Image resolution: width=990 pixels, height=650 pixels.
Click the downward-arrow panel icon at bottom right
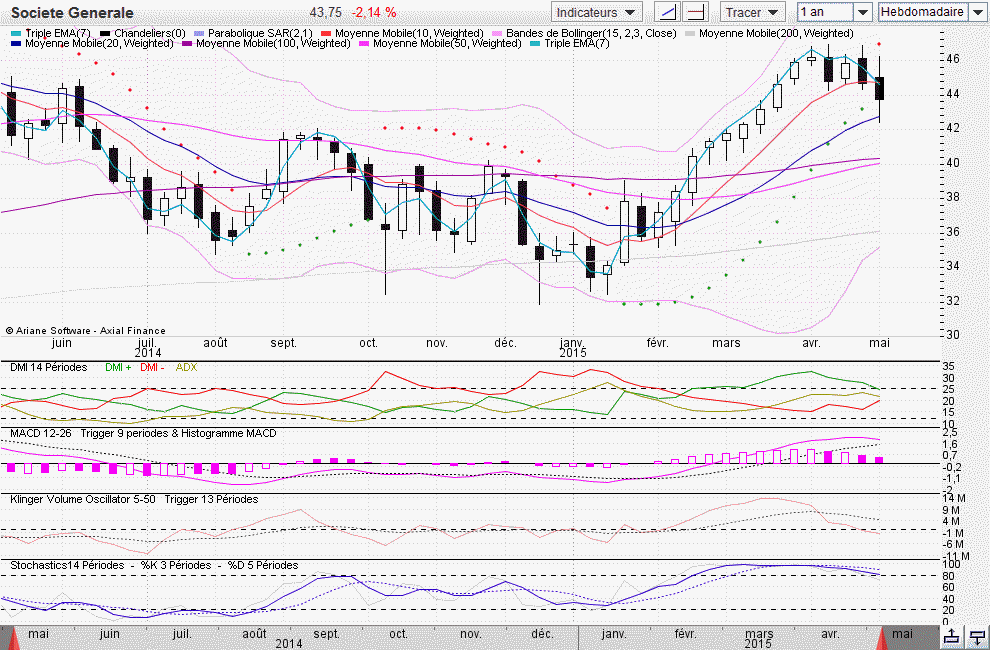point(977,638)
